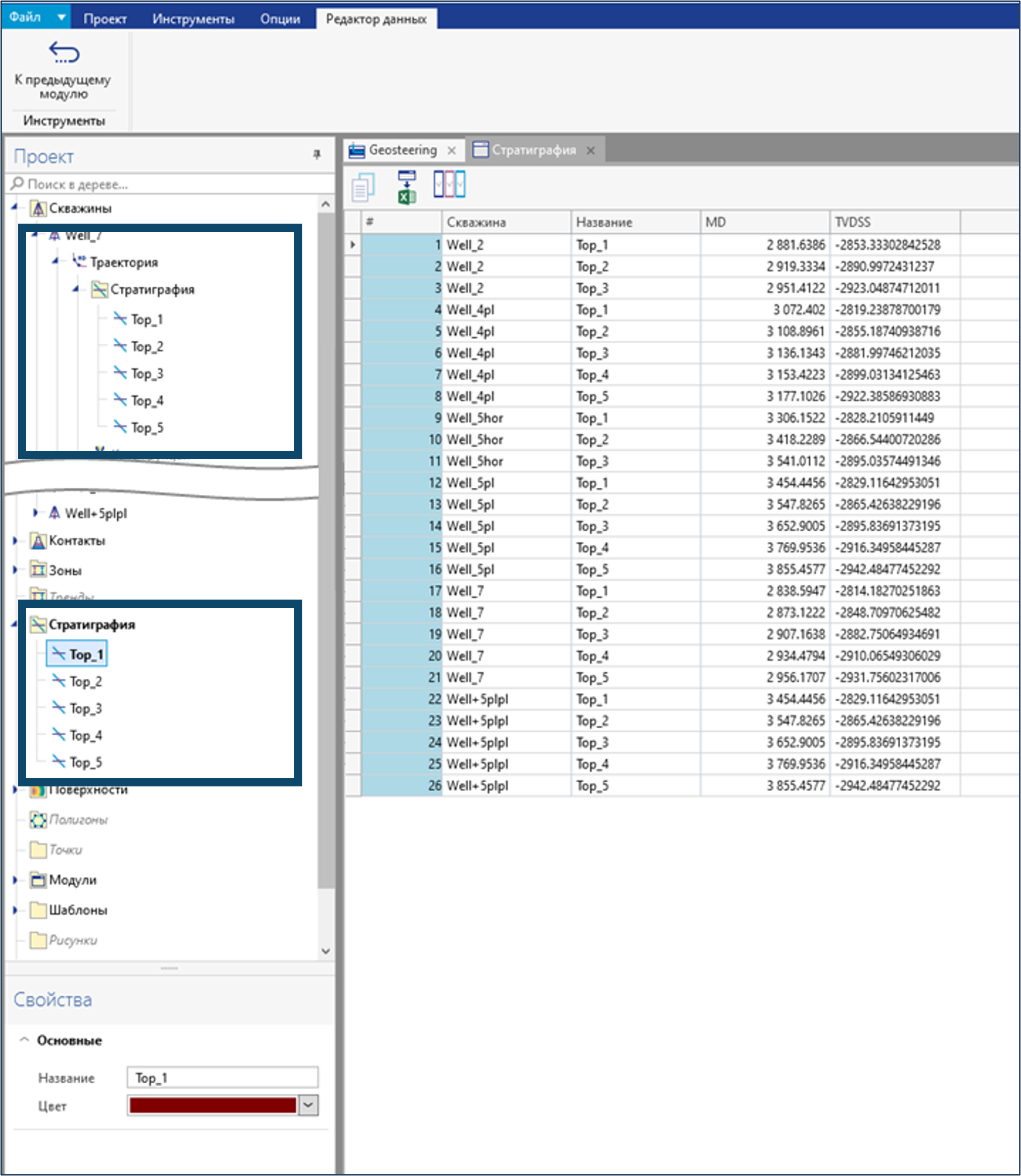Click Top_2 icon in root Стратиграфия

click(59, 680)
